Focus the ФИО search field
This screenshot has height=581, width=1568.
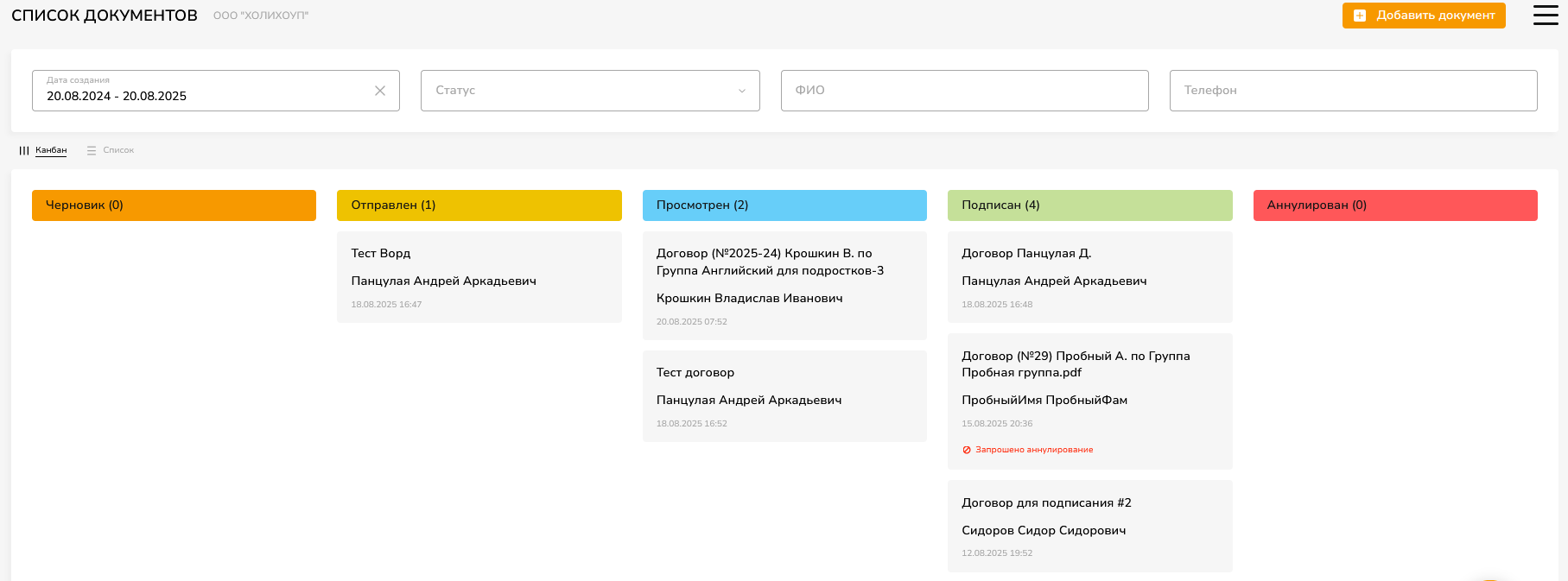coord(965,91)
